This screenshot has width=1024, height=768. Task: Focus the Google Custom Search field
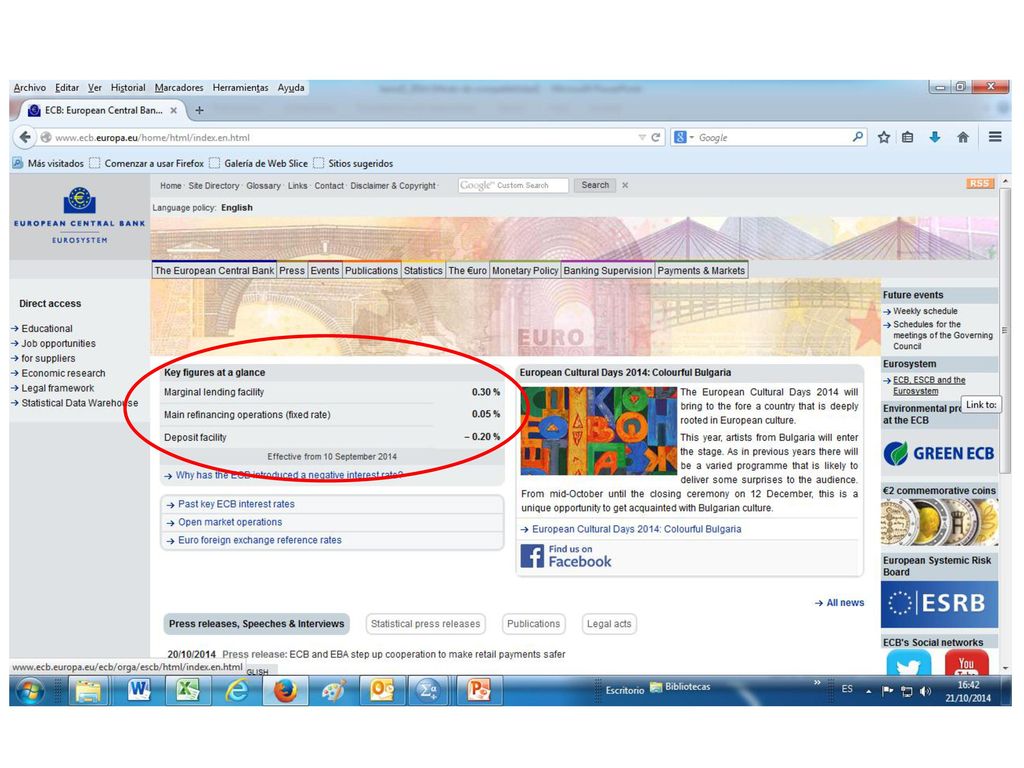[513, 185]
